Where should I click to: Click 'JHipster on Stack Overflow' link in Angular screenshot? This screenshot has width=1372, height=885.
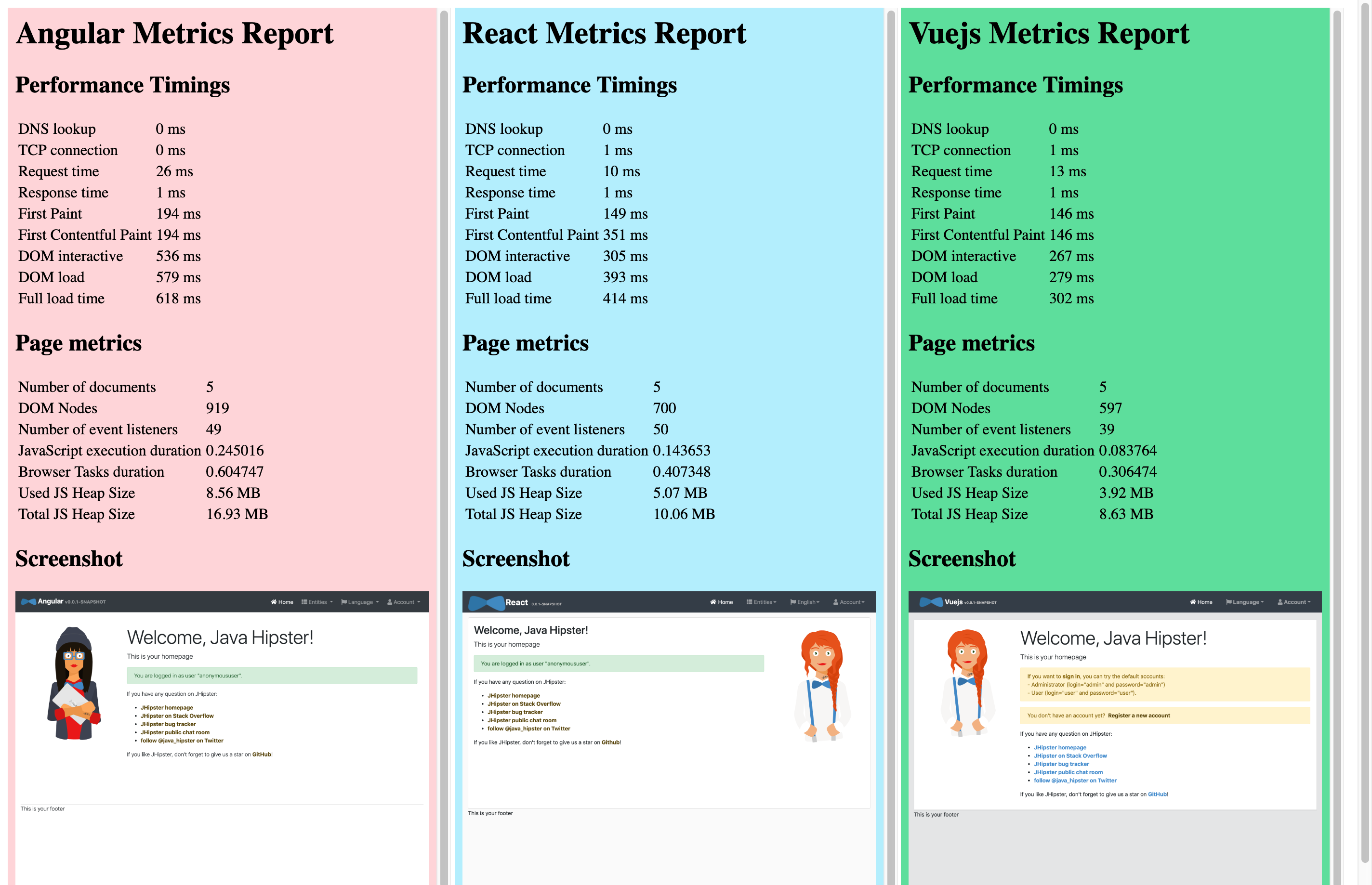(177, 716)
